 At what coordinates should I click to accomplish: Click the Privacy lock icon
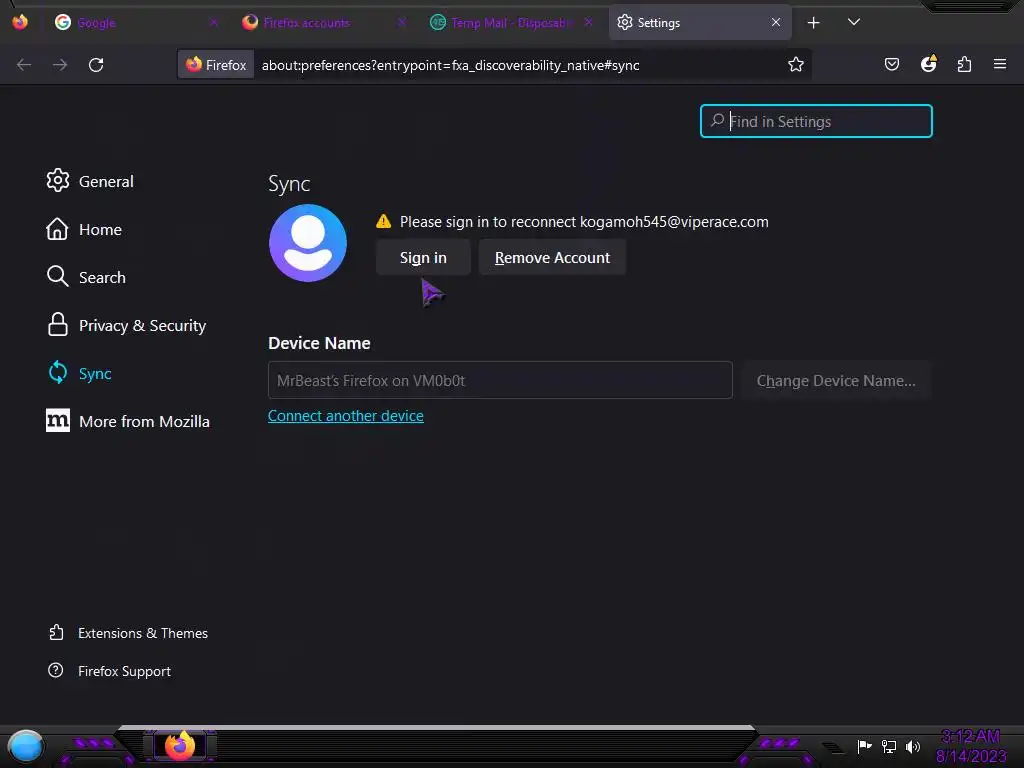(x=57, y=325)
